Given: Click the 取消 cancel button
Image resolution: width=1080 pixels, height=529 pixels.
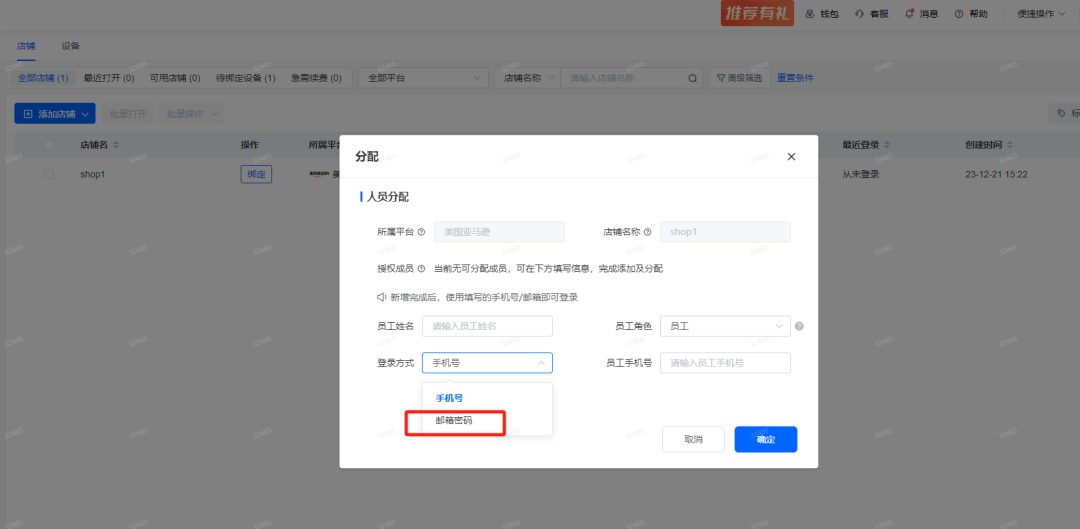Looking at the screenshot, I should pyautogui.click(x=693, y=439).
